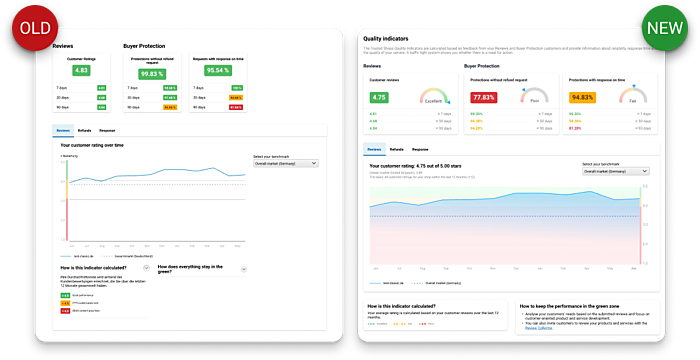Click the orange 94.83% score badge
This screenshot has height=360, width=700.
583,97
